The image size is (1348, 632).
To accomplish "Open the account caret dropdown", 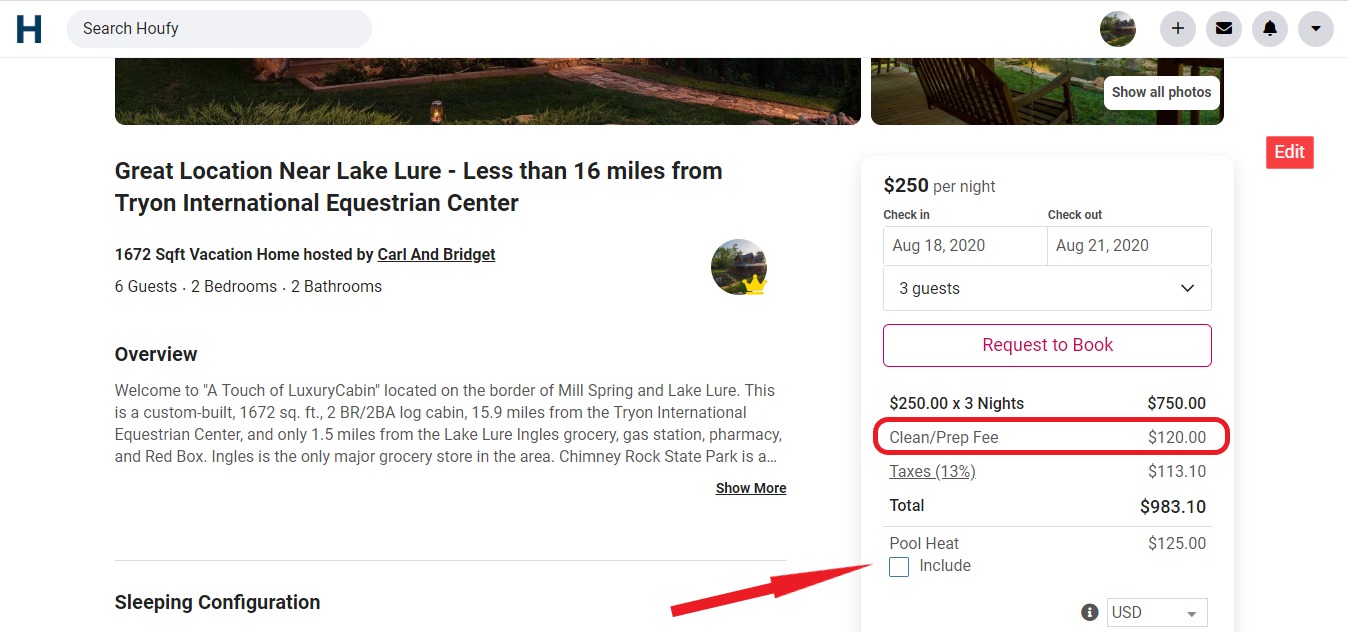I will point(1316,29).
